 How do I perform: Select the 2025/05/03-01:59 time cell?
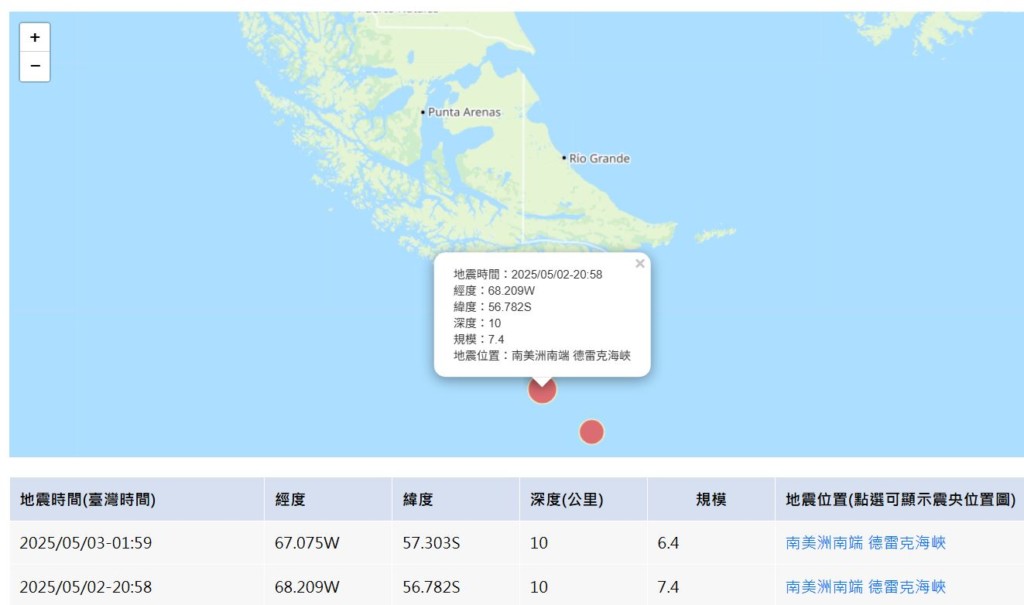pyautogui.click(x=86, y=543)
